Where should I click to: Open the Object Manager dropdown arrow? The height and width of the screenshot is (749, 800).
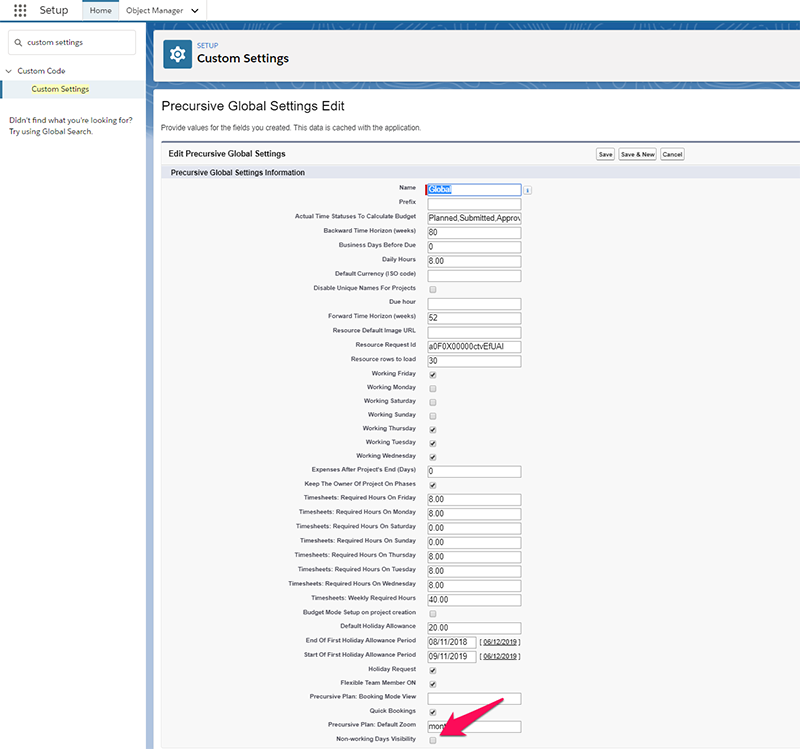[195, 11]
